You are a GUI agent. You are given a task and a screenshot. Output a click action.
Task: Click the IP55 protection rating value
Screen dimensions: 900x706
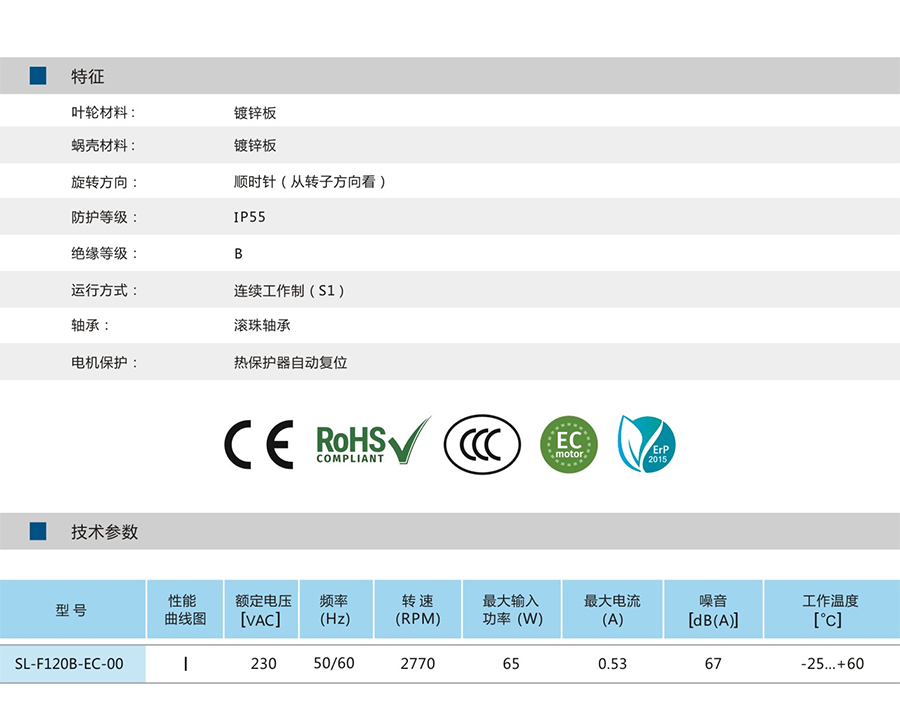click(250, 217)
